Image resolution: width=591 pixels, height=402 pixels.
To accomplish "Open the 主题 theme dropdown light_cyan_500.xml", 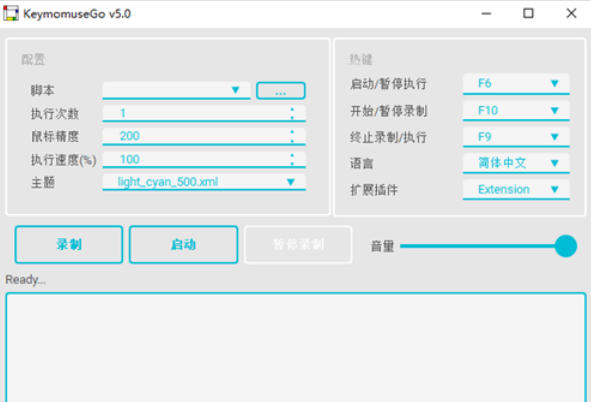I will [x=204, y=182].
